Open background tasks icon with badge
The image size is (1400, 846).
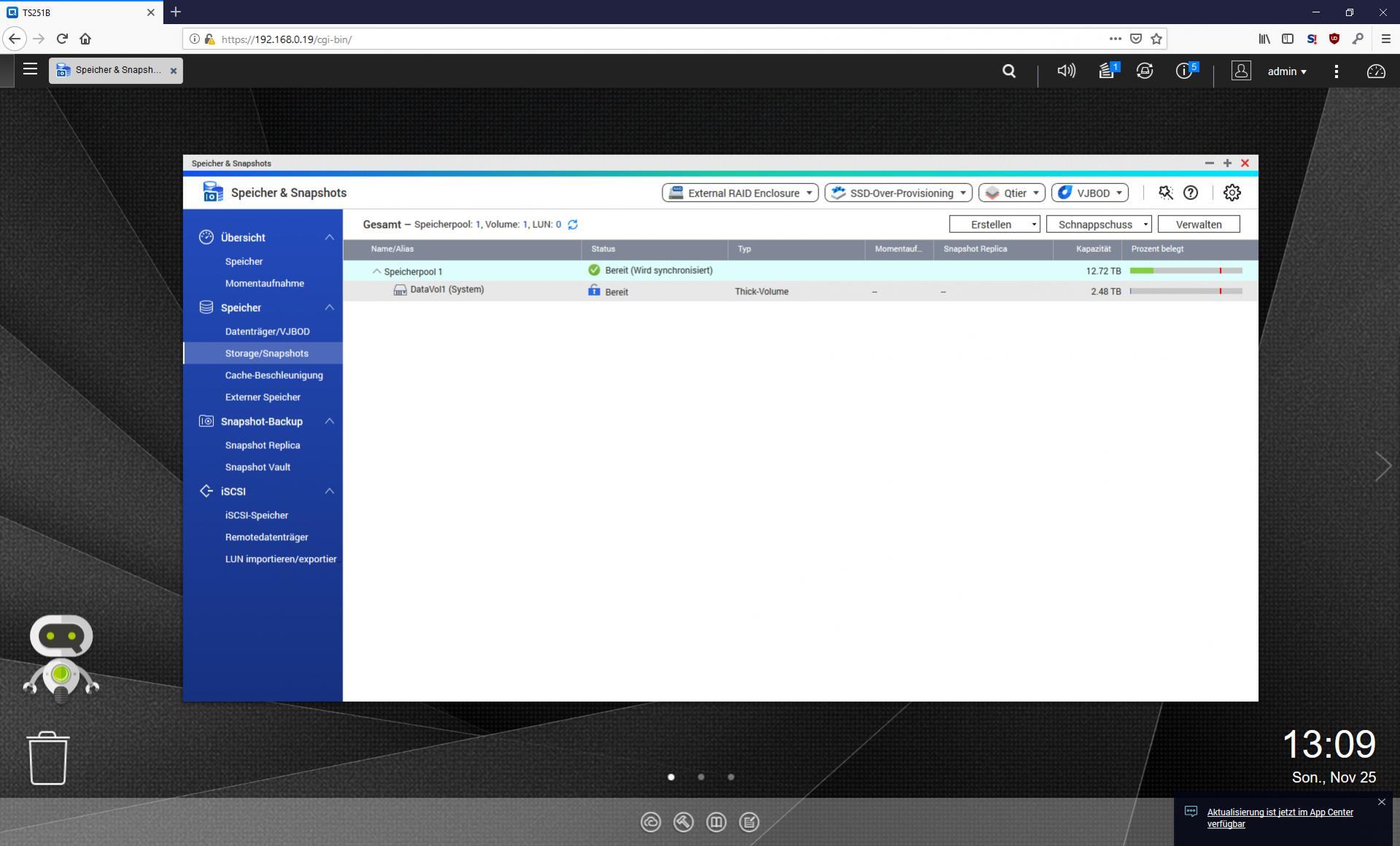coord(1108,70)
